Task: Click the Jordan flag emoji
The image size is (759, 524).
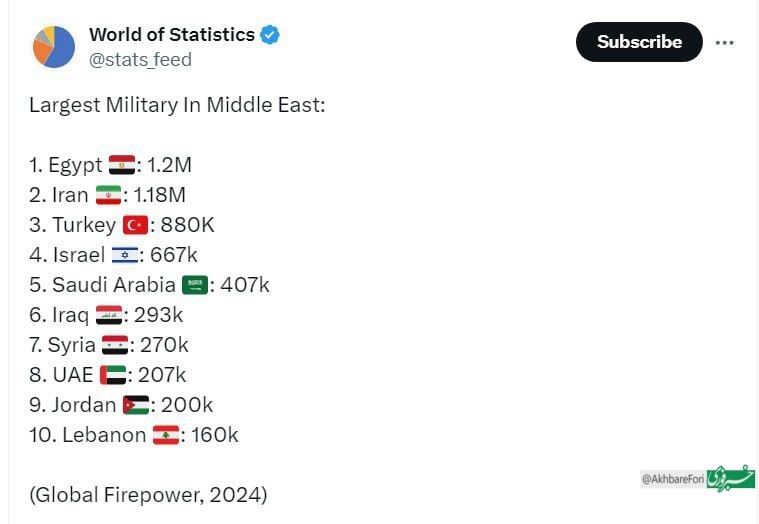Action: click(x=136, y=405)
